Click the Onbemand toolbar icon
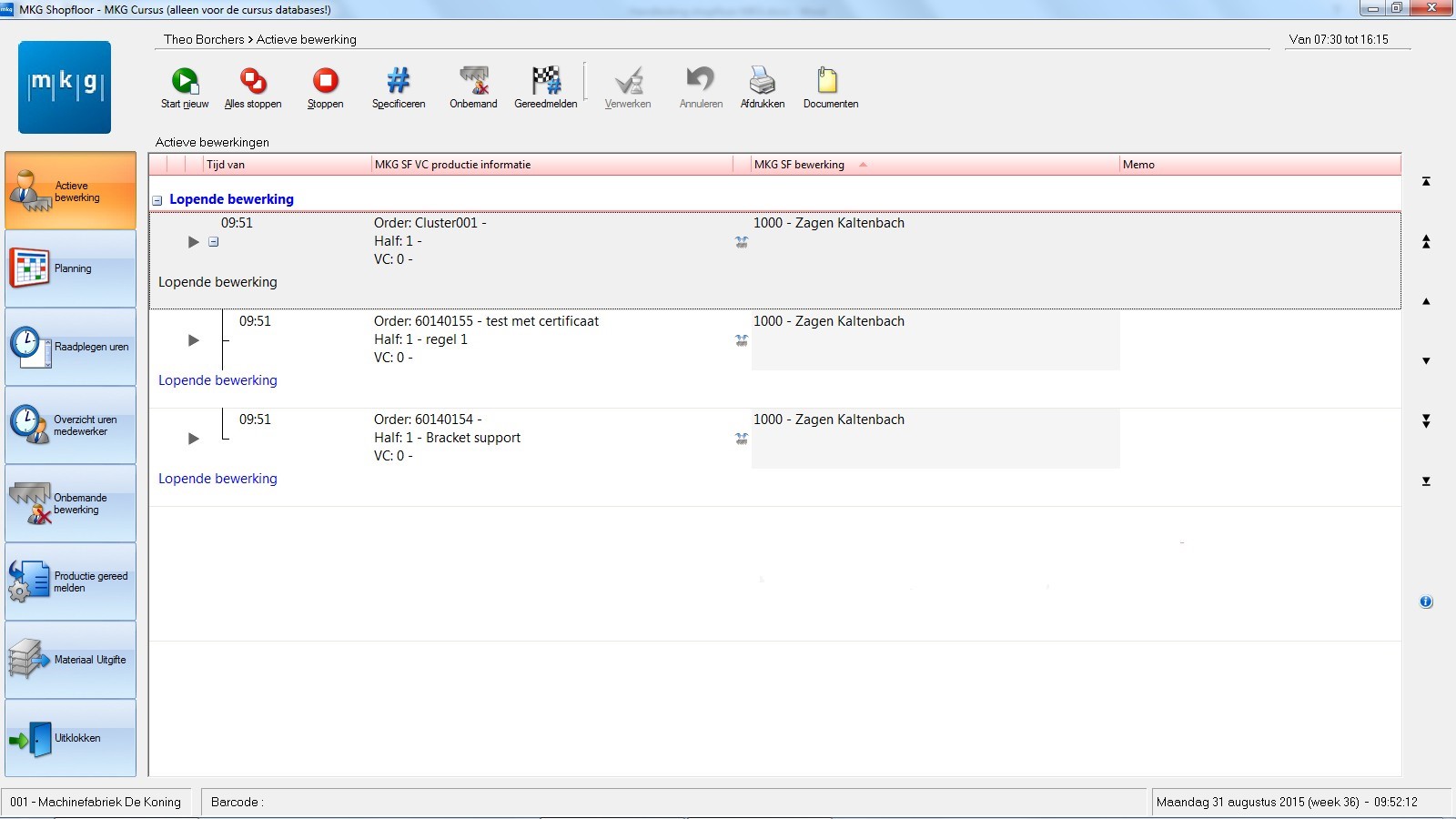 click(x=473, y=81)
